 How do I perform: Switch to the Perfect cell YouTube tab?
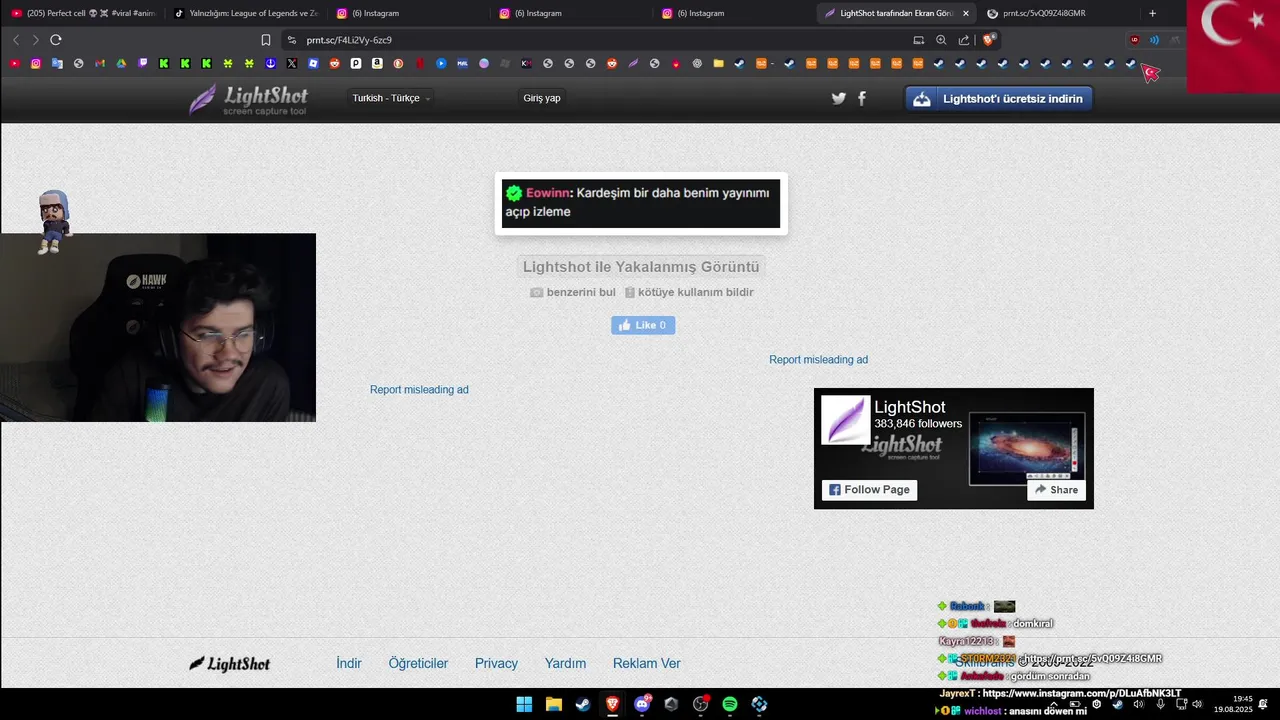point(84,13)
